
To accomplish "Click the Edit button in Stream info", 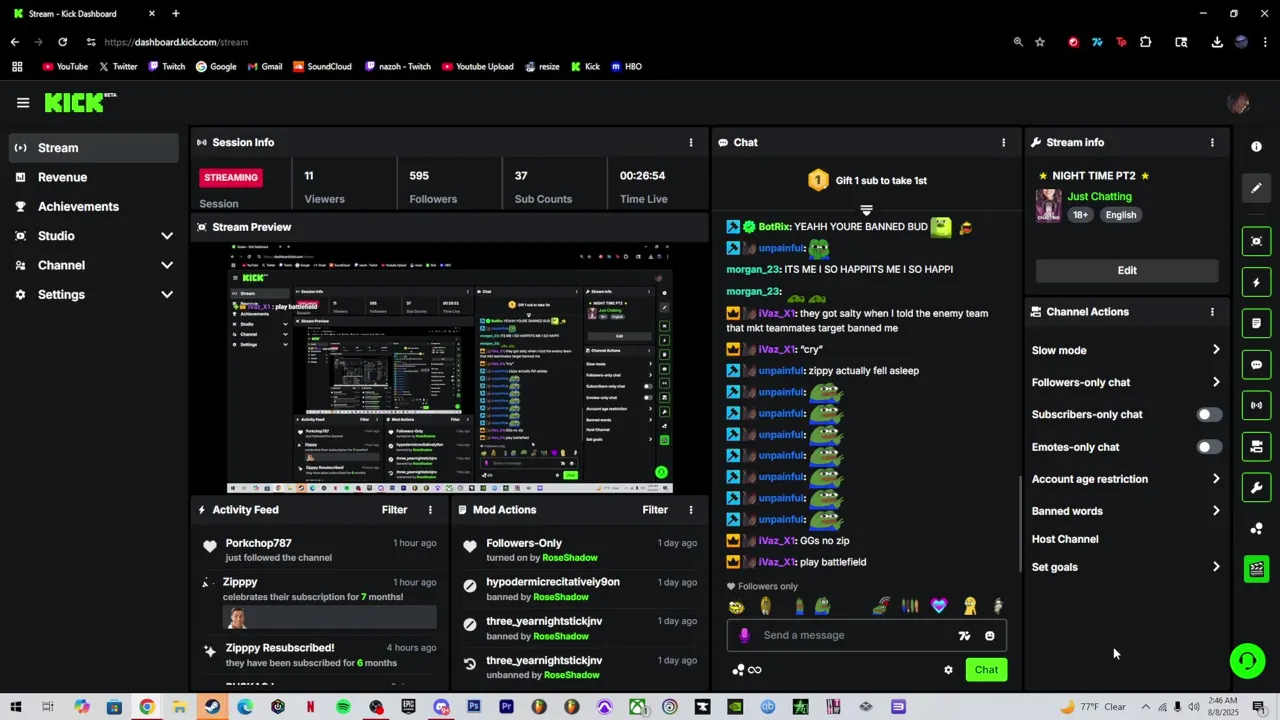I will coord(1127,270).
